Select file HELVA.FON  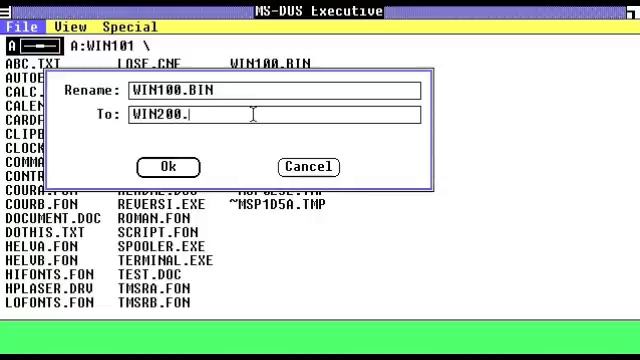click(x=42, y=247)
